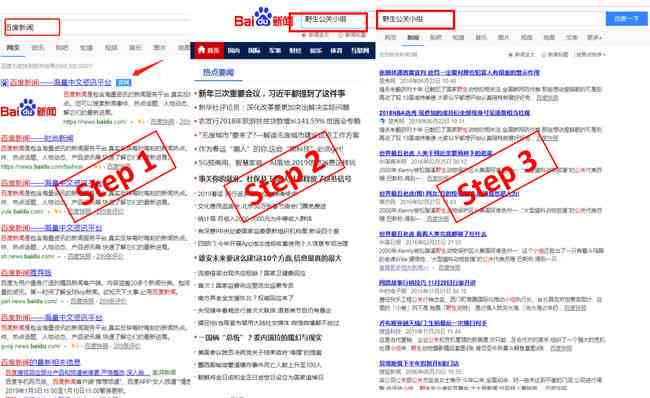Open headline starting 作为春运
650x398 pixels.
(270, 149)
